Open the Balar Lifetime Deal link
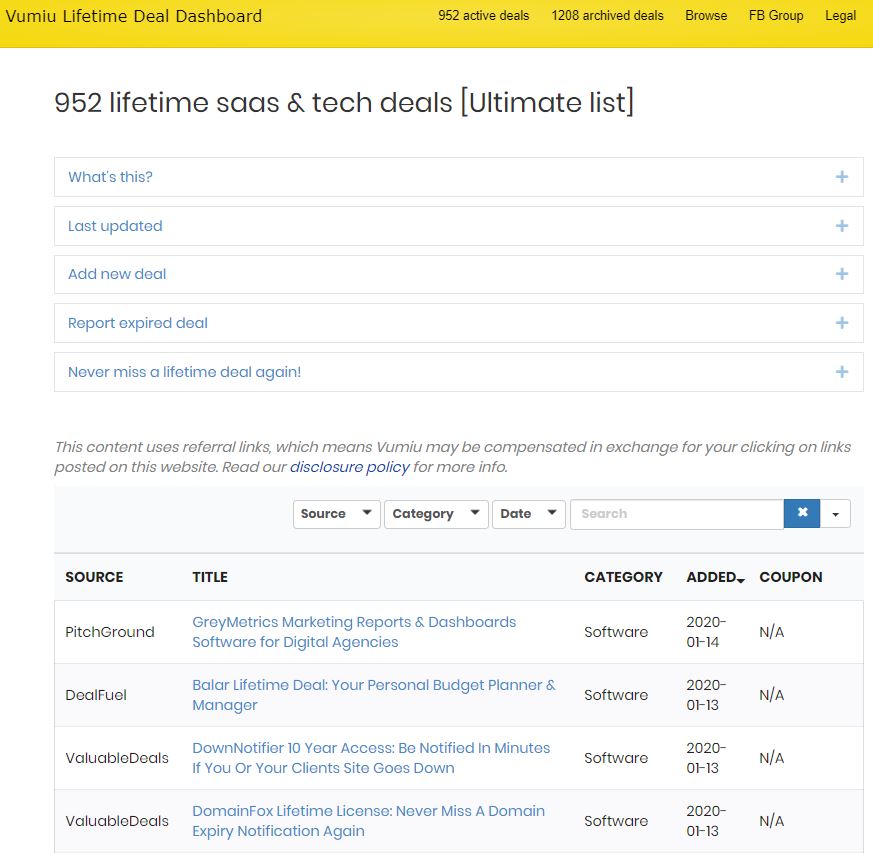Viewport: 873px width, 853px height. pyautogui.click(x=374, y=695)
